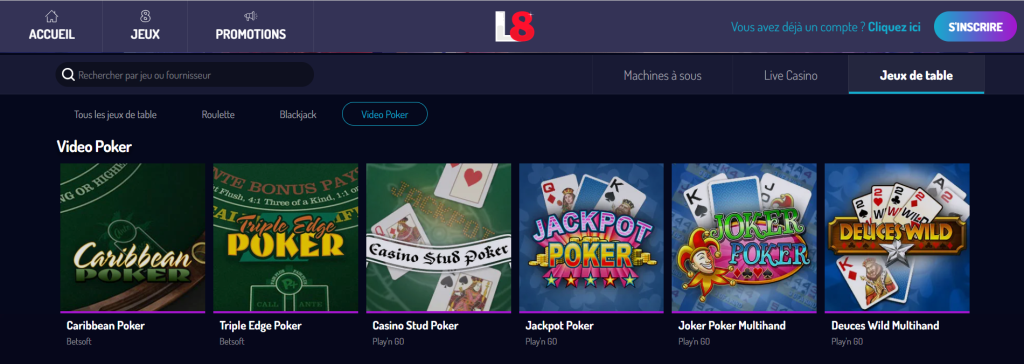Click the Accueil home icon
1024x364 pixels.
[52, 16]
